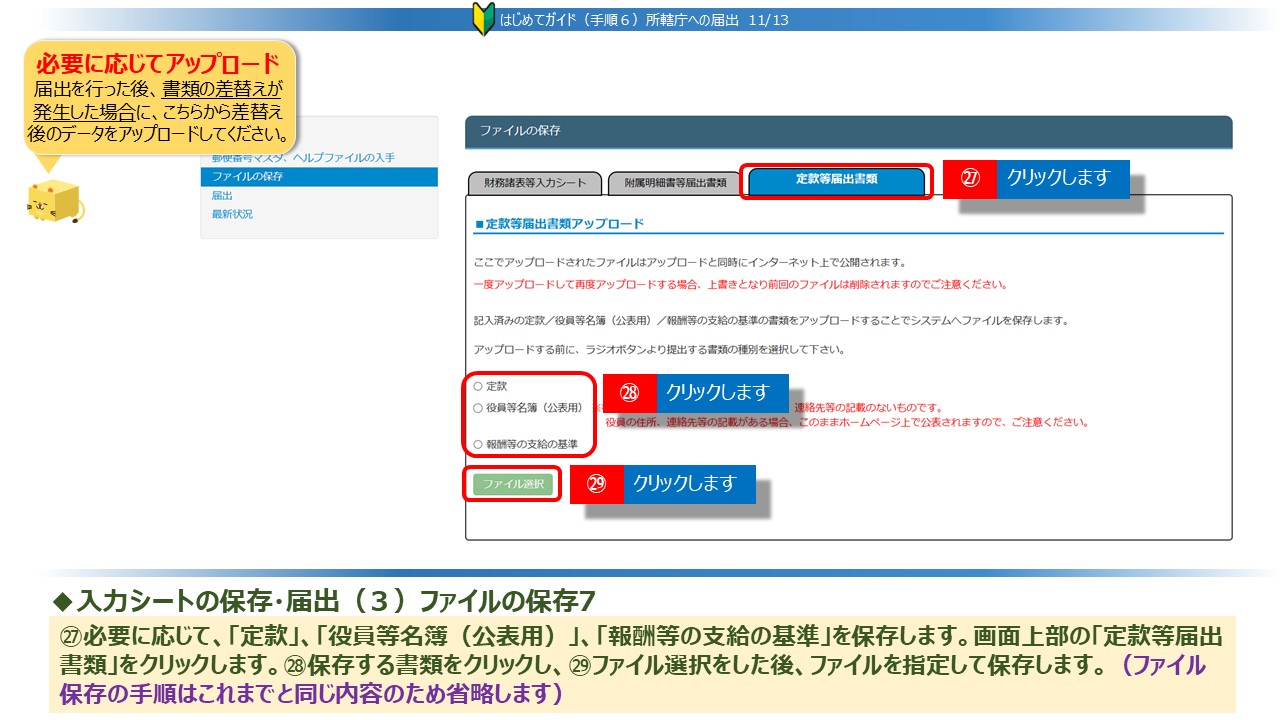
Task: Open the 最新状況 sidebar link
Action: coord(232,214)
